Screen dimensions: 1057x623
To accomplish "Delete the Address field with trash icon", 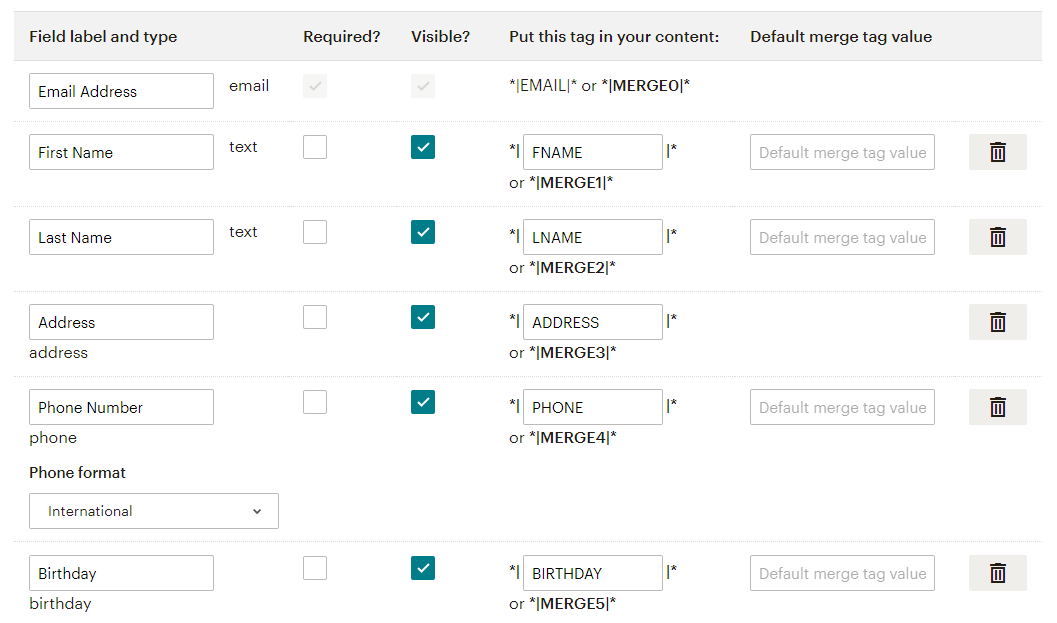I will (x=998, y=322).
